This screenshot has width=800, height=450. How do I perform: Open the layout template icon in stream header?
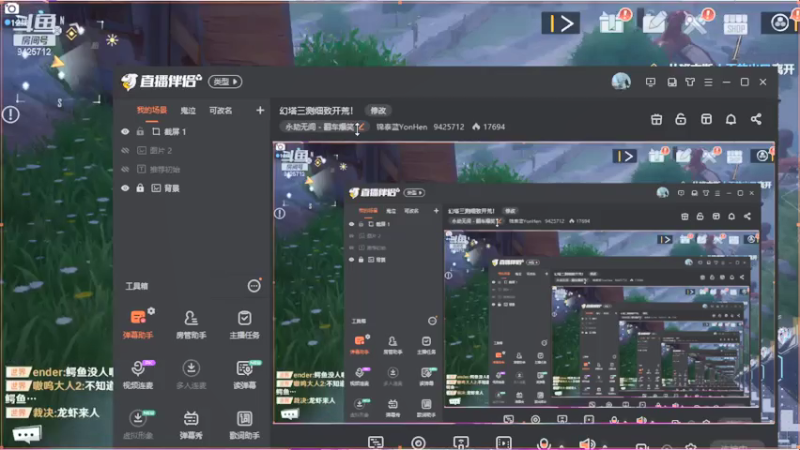coord(706,119)
